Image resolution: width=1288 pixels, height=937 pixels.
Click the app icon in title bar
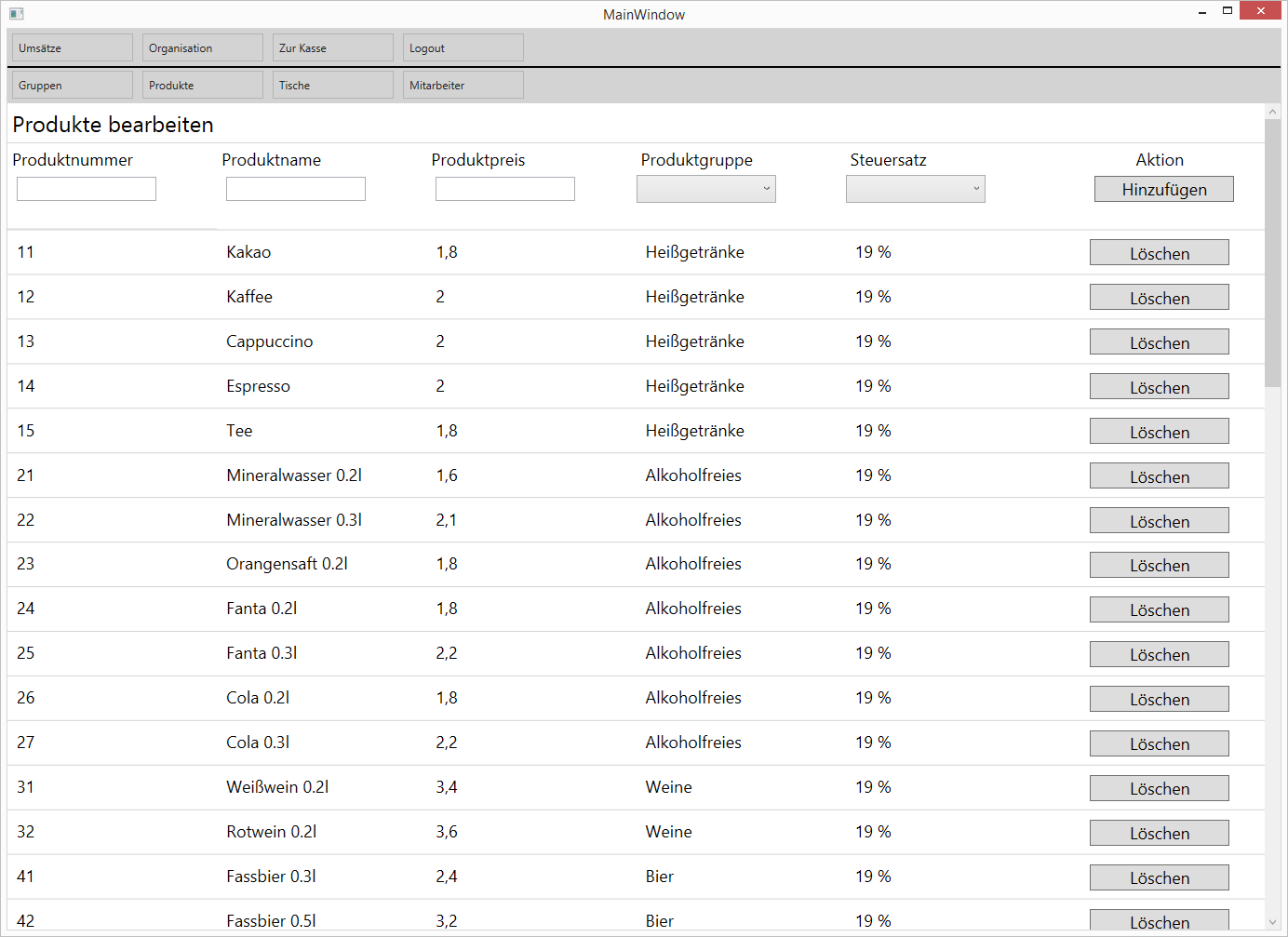pos(16,14)
